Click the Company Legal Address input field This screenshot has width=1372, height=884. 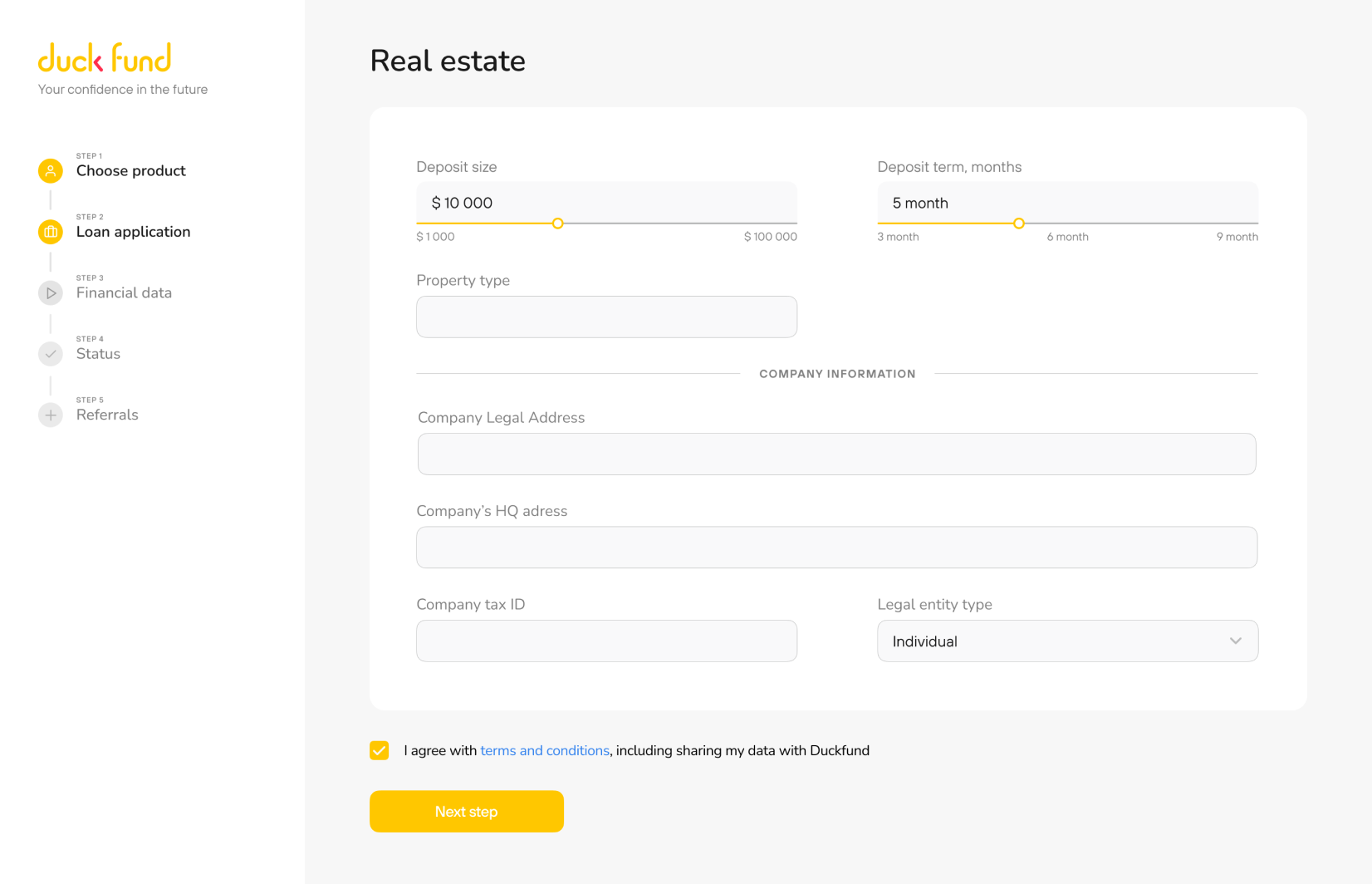point(836,454)
